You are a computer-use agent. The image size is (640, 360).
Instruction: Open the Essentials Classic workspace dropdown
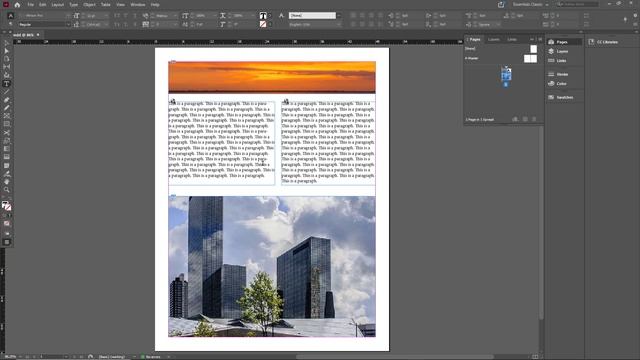pyautogui.click(x=531, y=4)
